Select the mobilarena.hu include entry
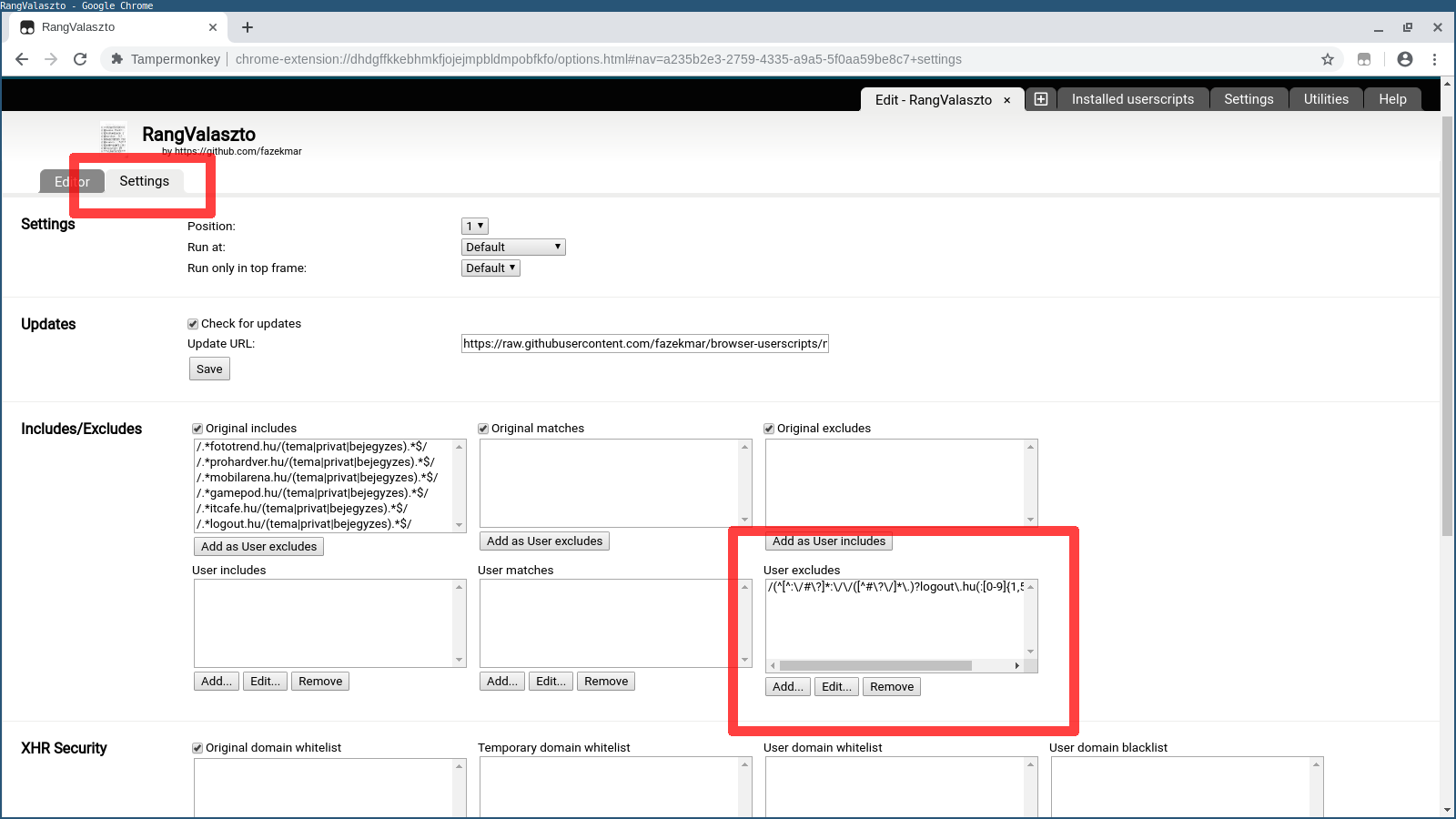Image resolution: width=1456 pixels, height=819 pixels. point(323,478)
